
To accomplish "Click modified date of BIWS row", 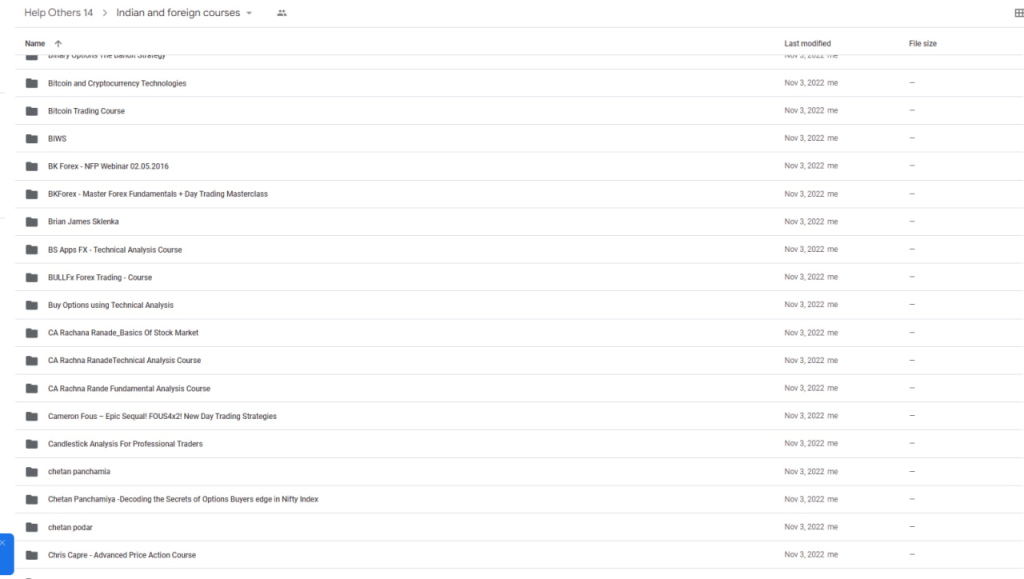I will (804, 138).
